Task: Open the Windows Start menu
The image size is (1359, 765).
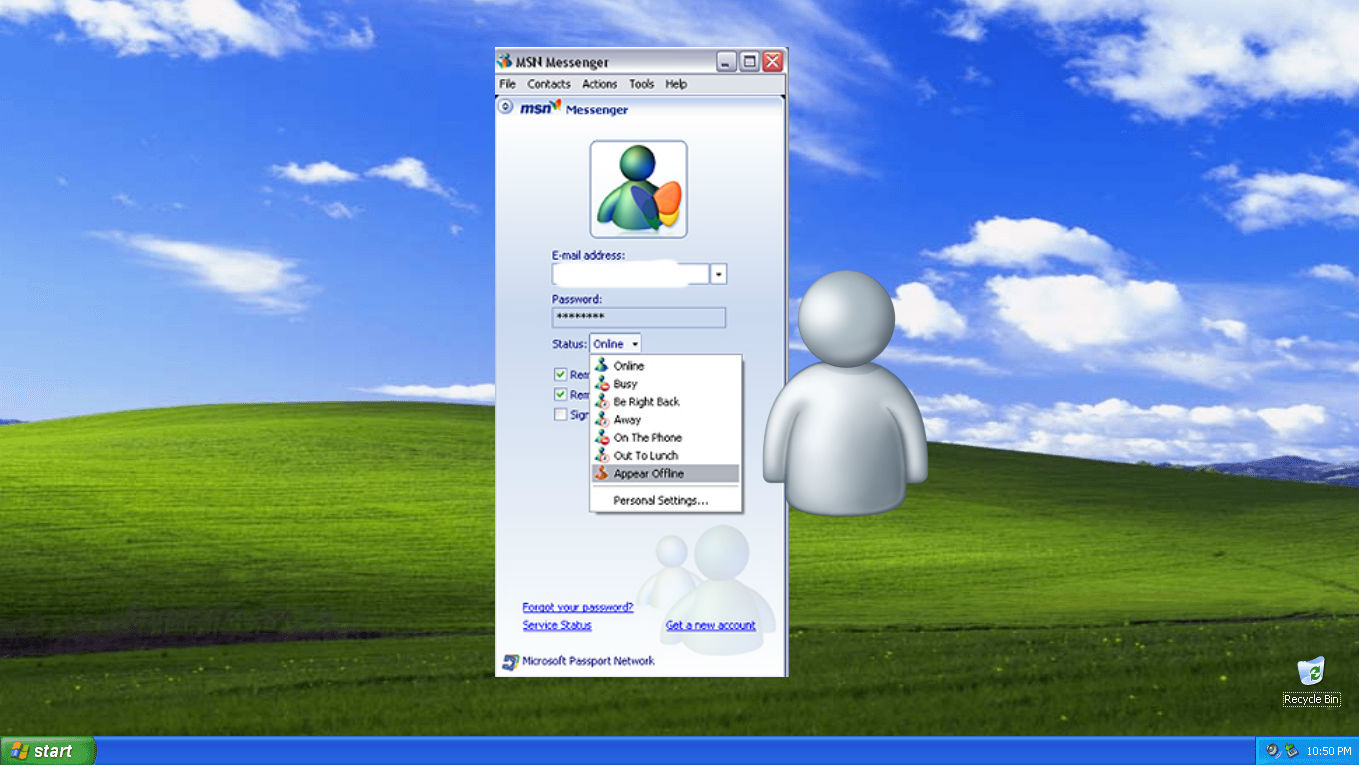Action: pyautogui.click(x=48, y=751)
